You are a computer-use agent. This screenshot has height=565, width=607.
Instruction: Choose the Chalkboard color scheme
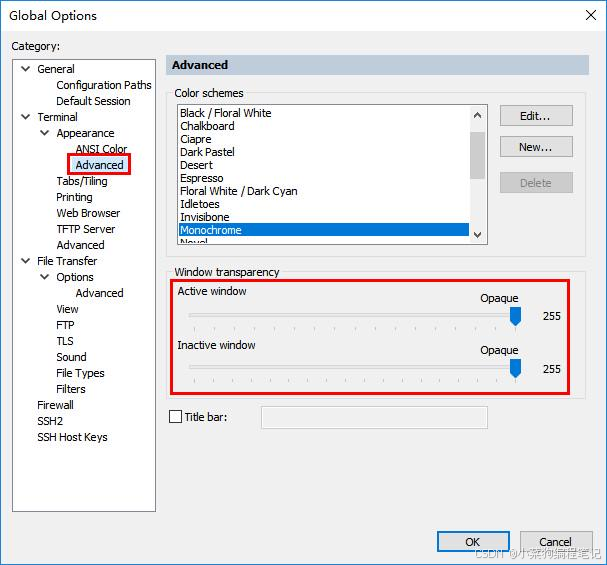click(x=324, y=126)
